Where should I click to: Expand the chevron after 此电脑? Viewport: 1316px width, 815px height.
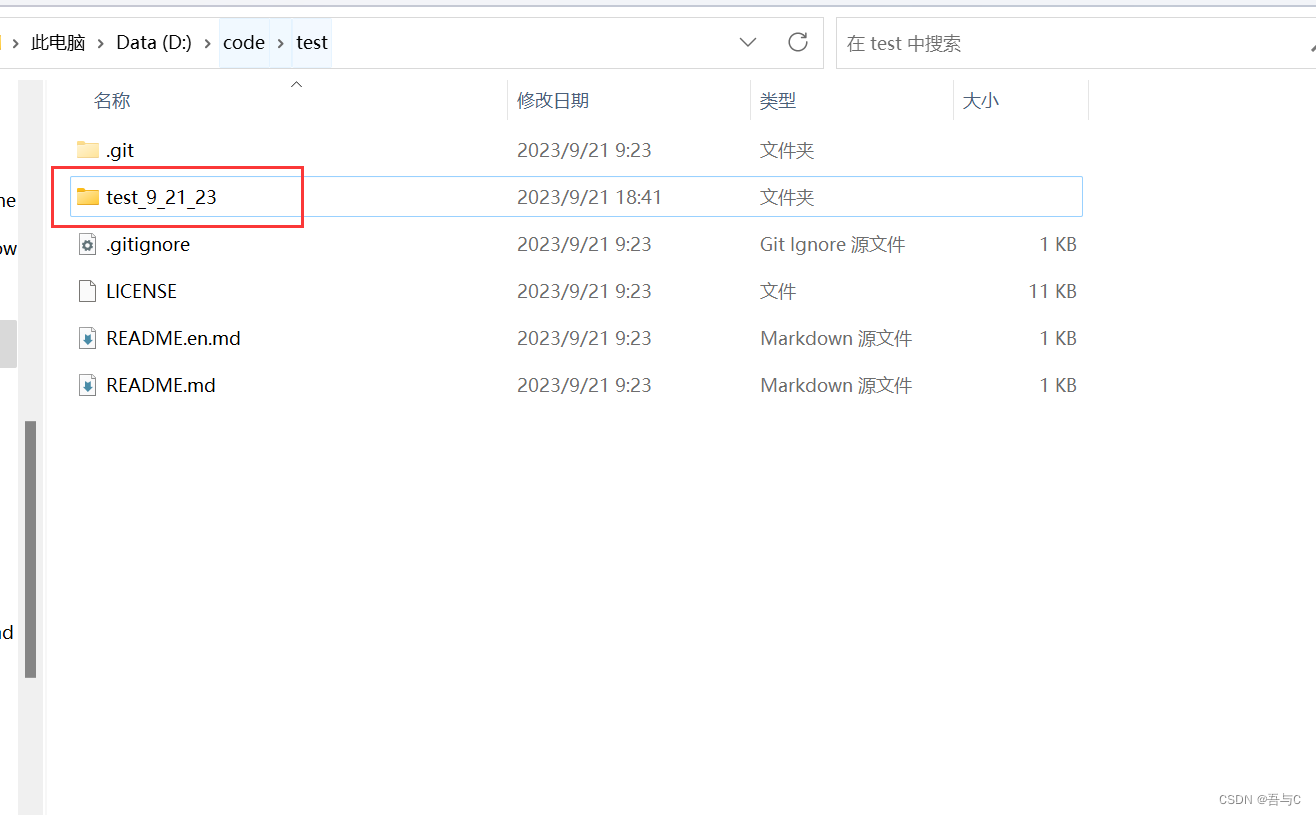[x=101, y=43]
